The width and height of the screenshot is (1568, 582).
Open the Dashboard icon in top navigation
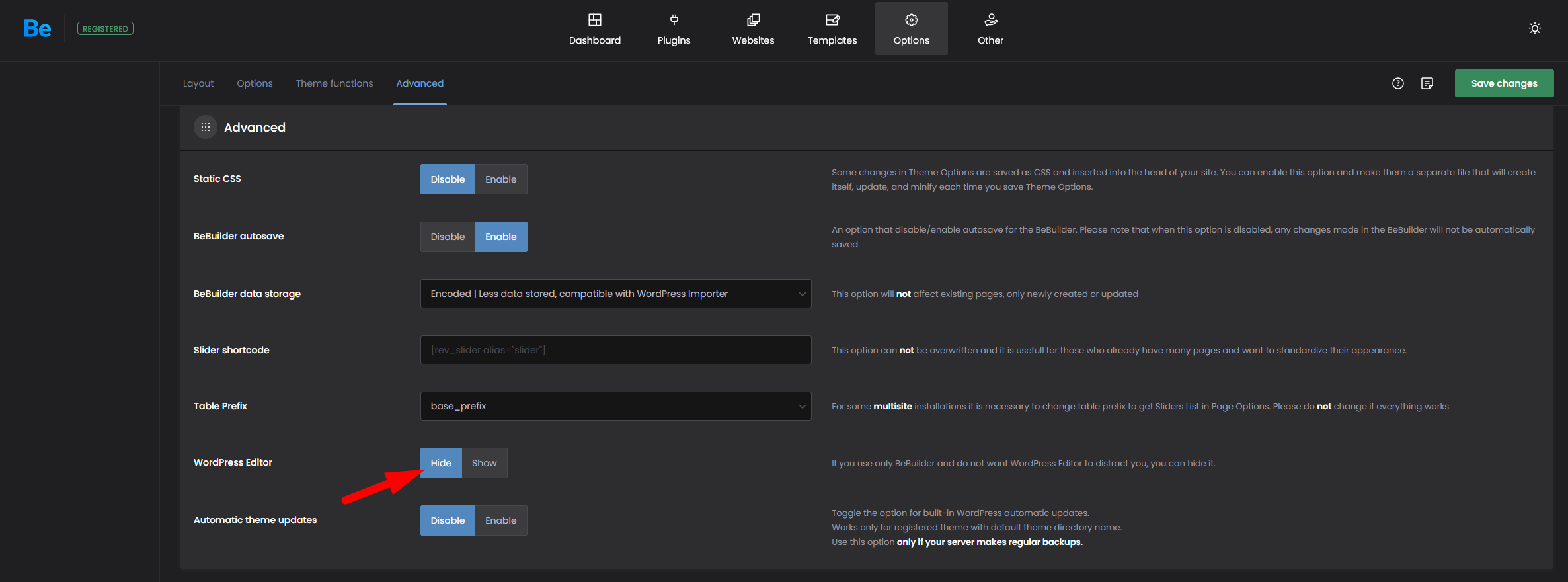[x=595, y=20]
